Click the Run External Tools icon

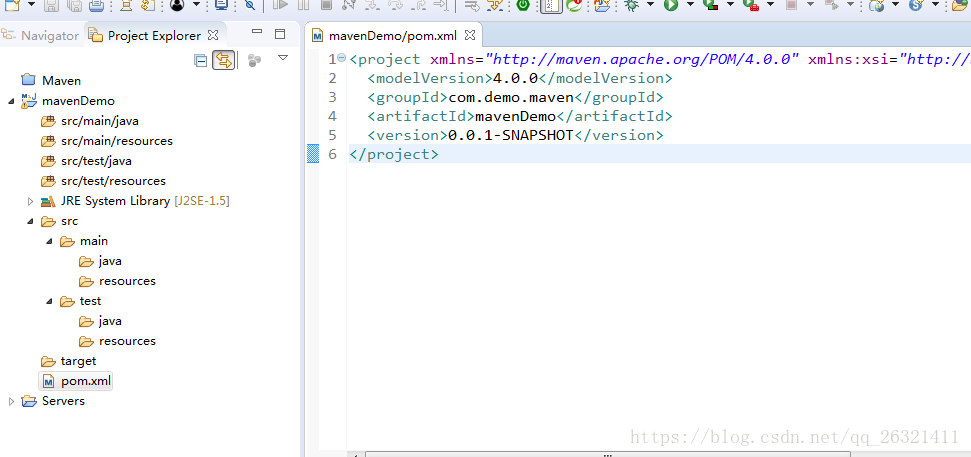pos(751,5)
